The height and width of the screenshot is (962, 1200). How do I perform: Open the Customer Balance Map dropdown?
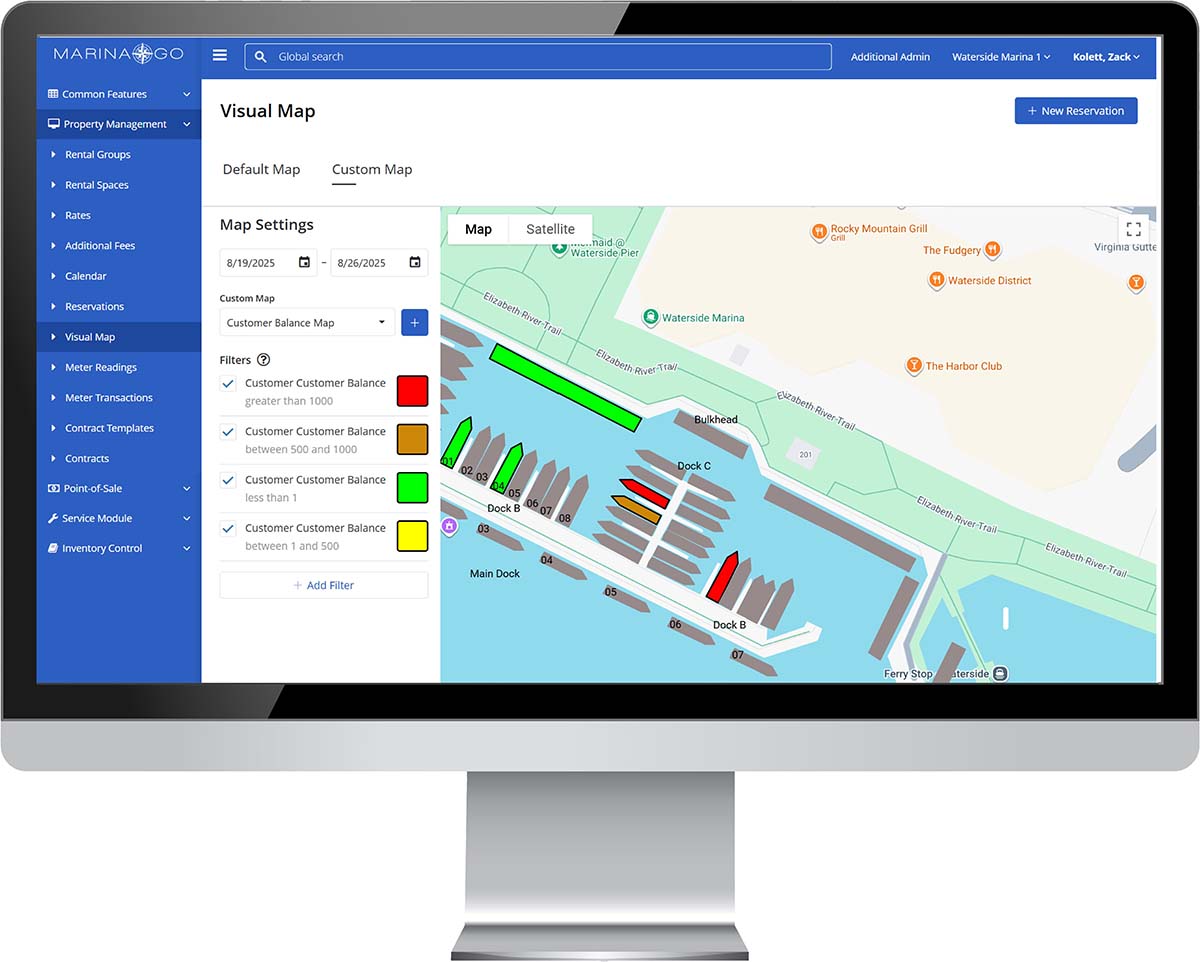[307, 323]
